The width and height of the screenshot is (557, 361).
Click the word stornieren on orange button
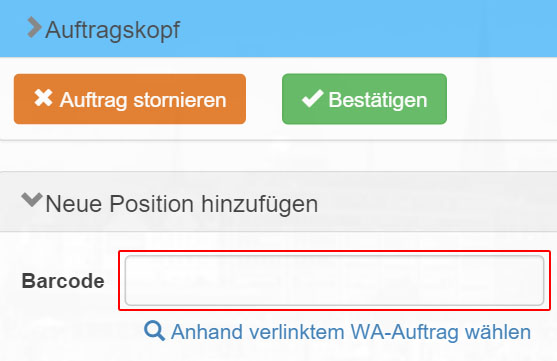click(180, 100)
